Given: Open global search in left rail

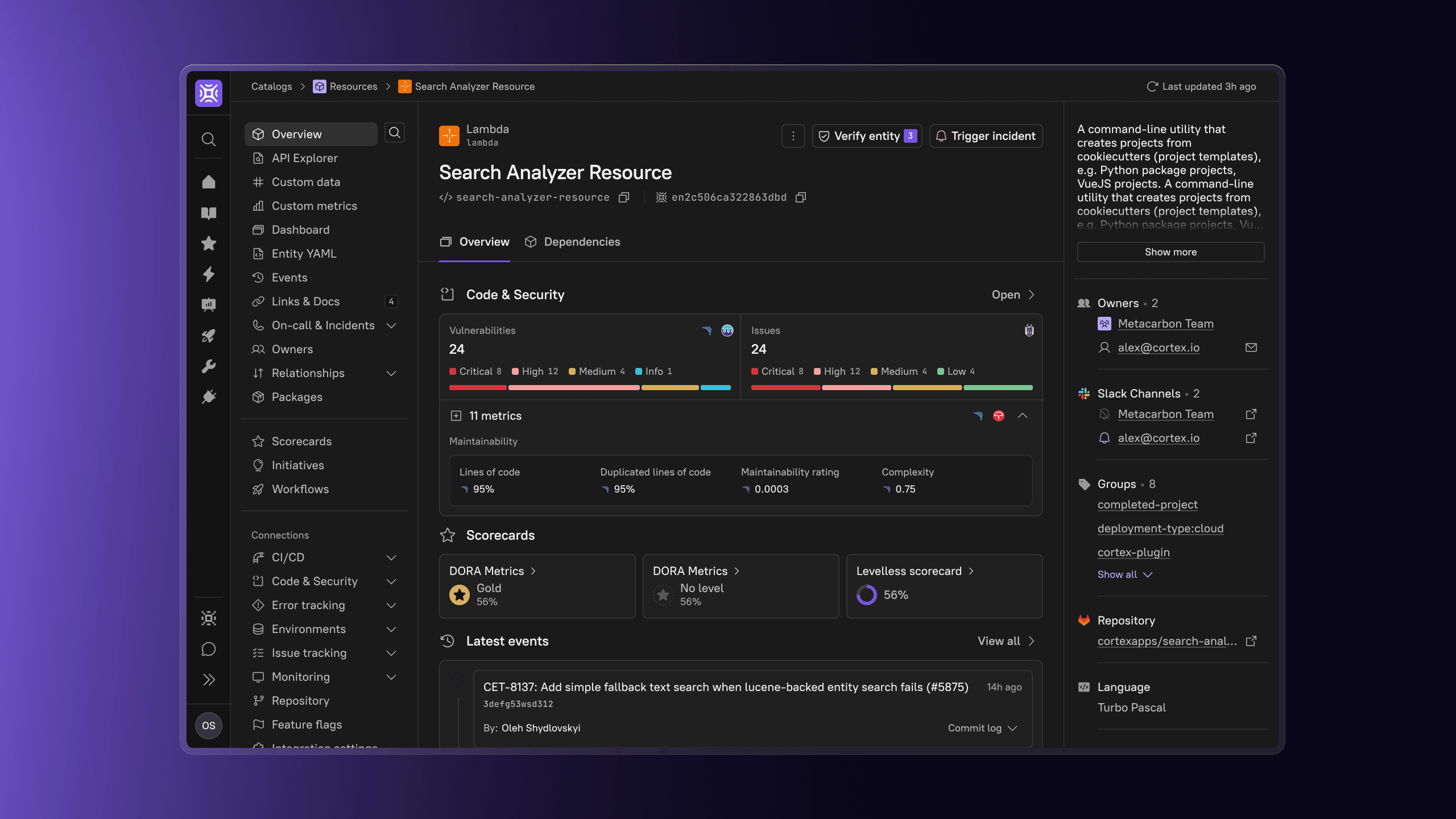Looking at the screenshot, I should pos(208,139).
